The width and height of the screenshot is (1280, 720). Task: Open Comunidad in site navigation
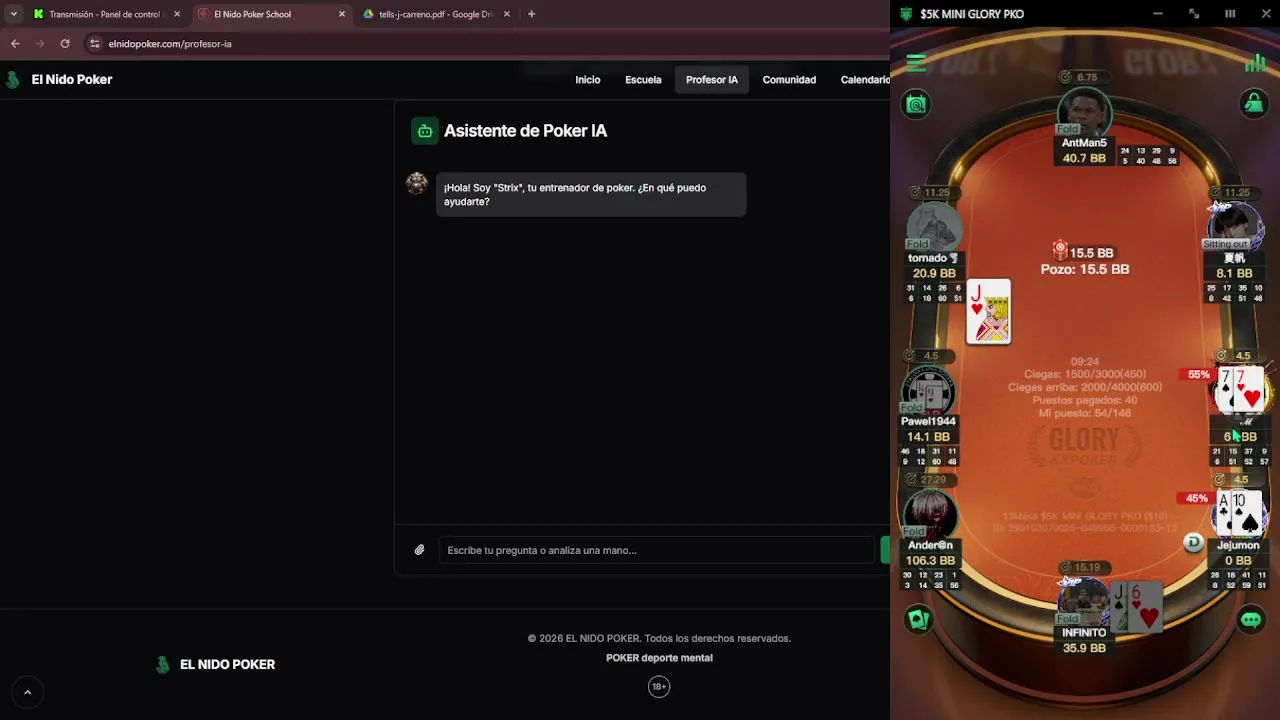[x=789, y=80]
